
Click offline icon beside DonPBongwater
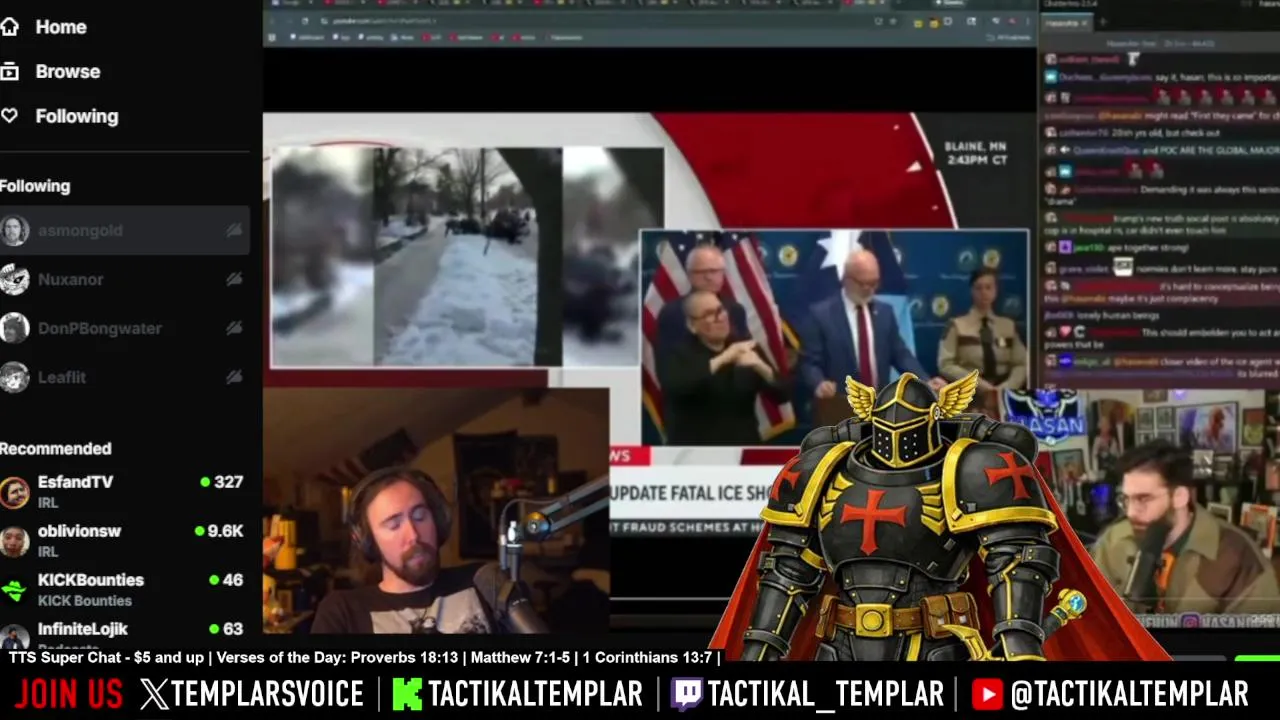click(234, 328)
